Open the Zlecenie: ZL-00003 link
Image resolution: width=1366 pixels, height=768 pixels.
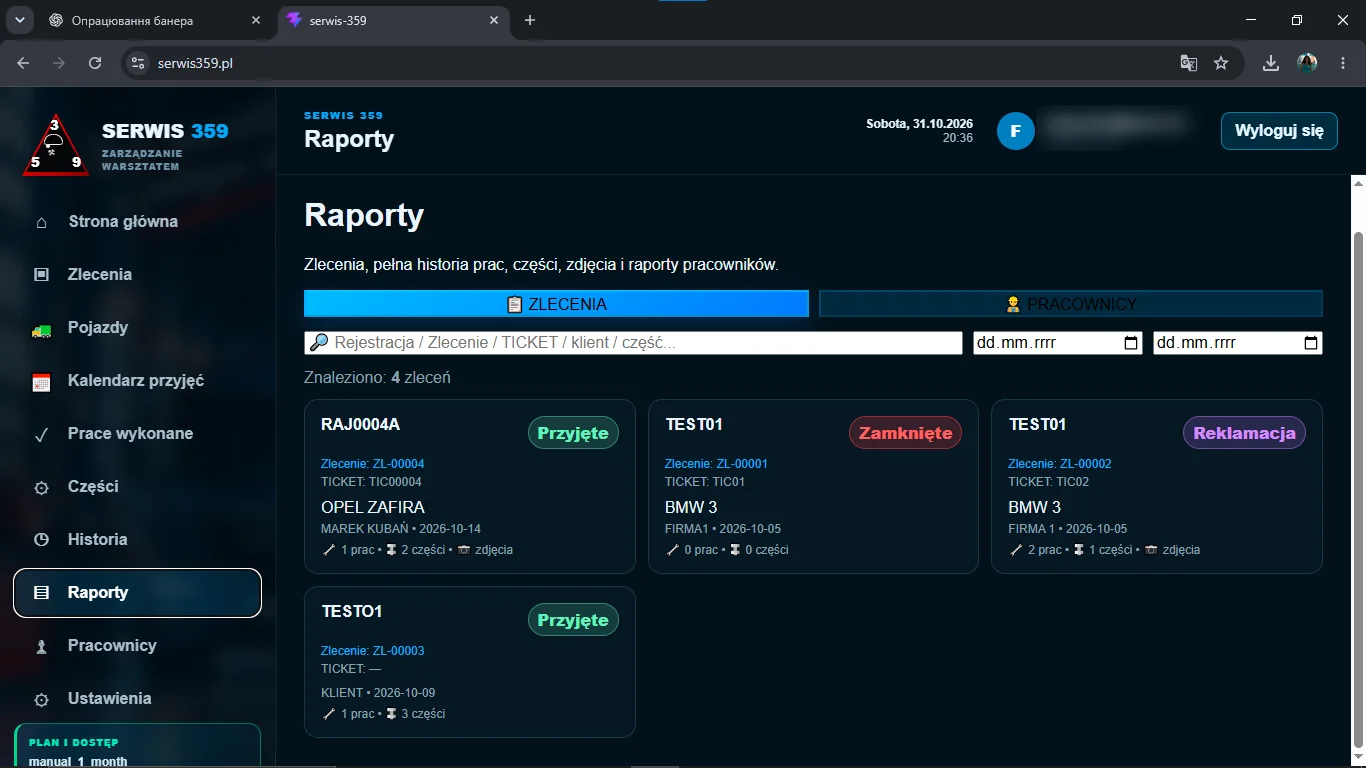click(x=373, y=651)
